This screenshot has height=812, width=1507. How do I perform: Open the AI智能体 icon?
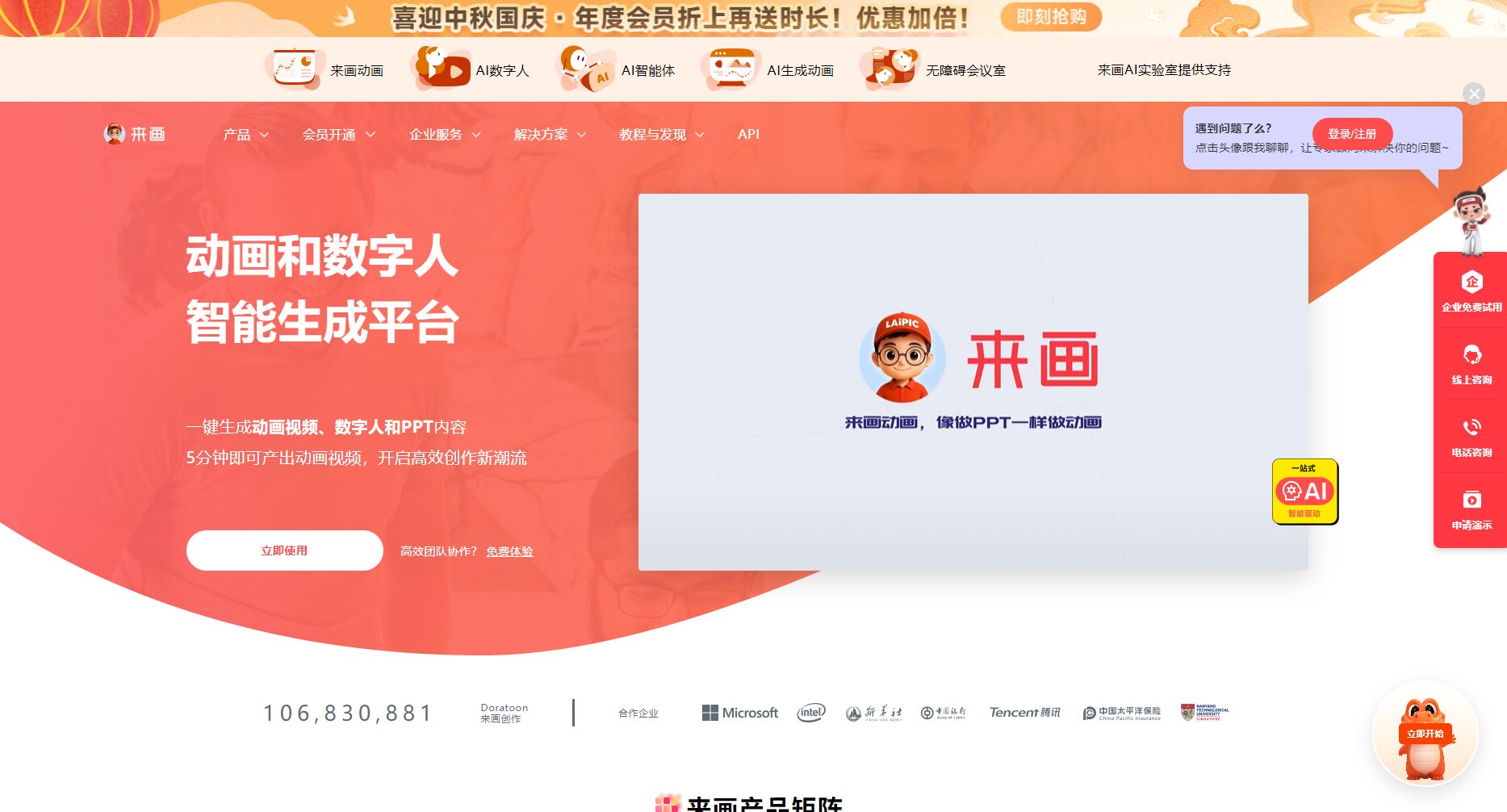(586, 69)
